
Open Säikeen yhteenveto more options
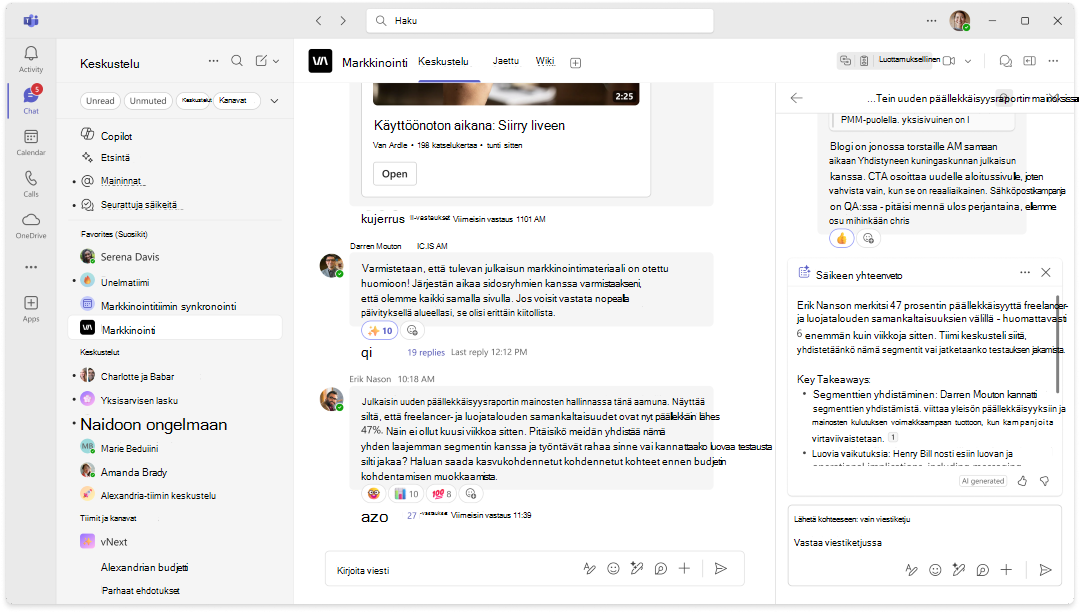click(x=1025, y=273)
